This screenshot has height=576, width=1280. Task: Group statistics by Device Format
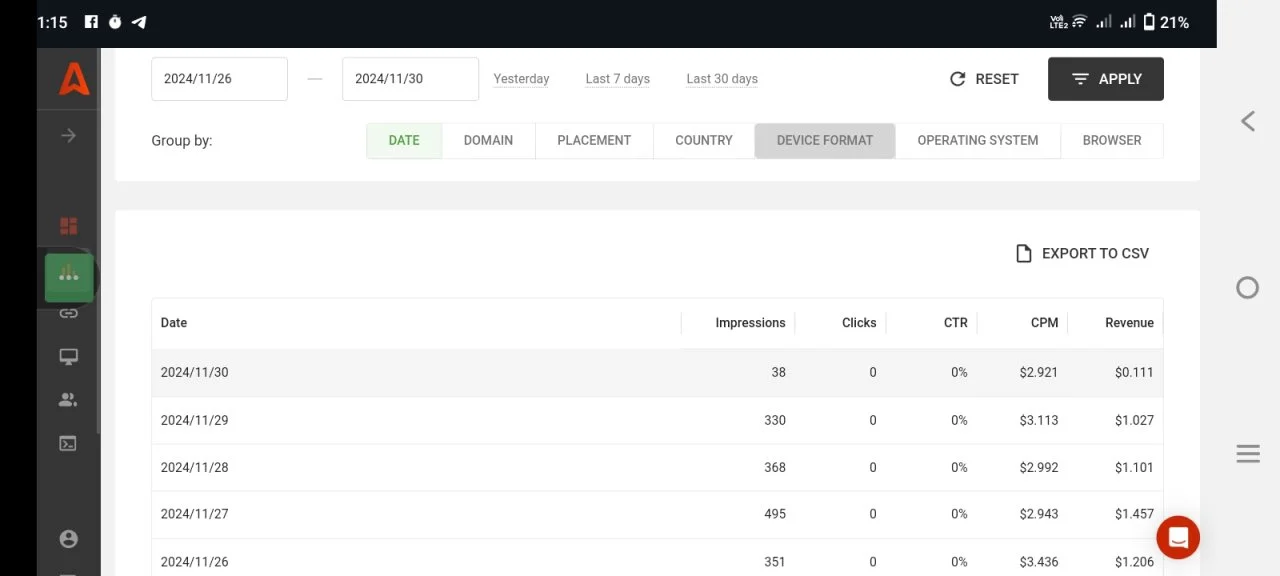point(825,140)
